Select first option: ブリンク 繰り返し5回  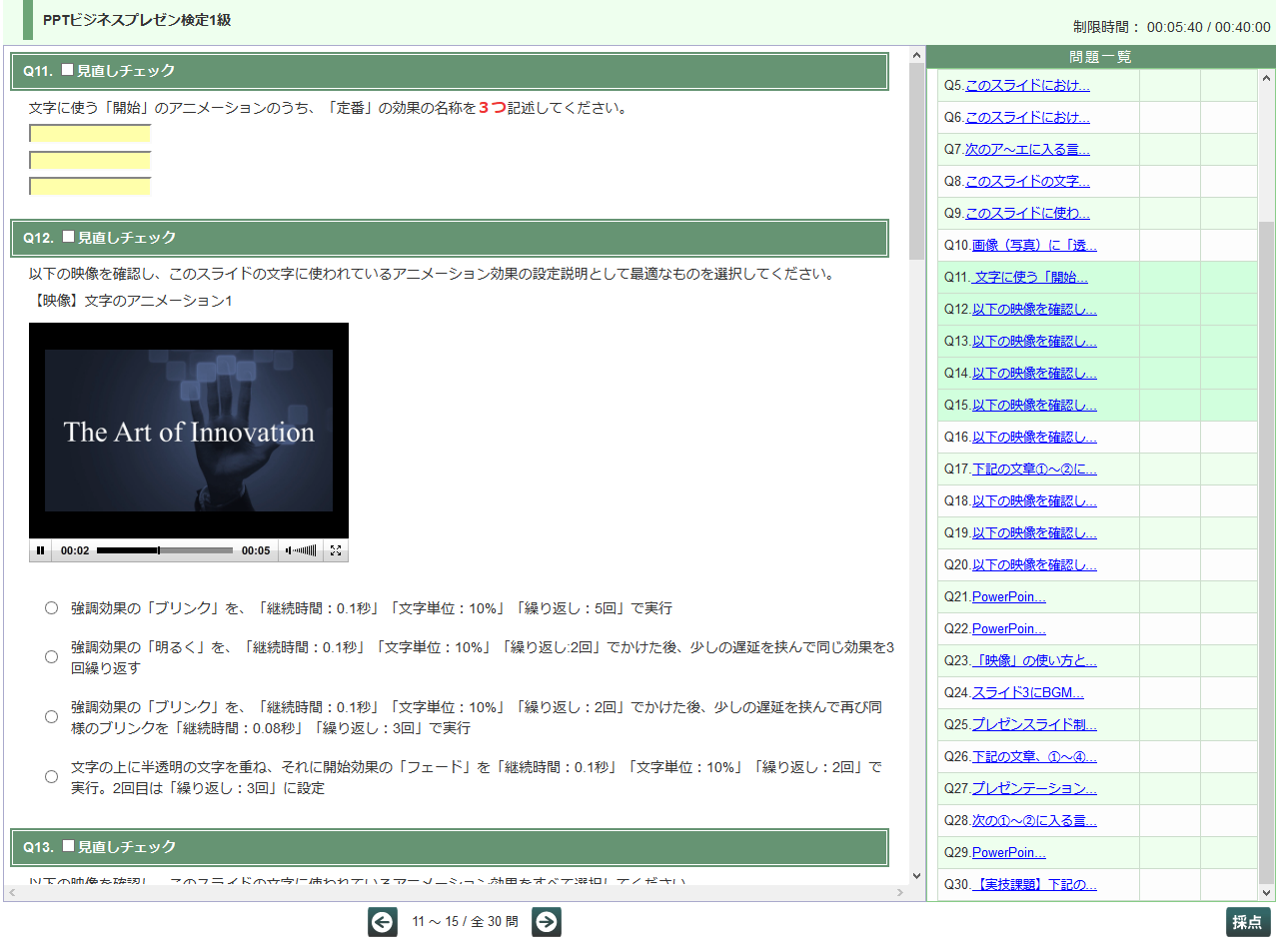pos(51,608)
